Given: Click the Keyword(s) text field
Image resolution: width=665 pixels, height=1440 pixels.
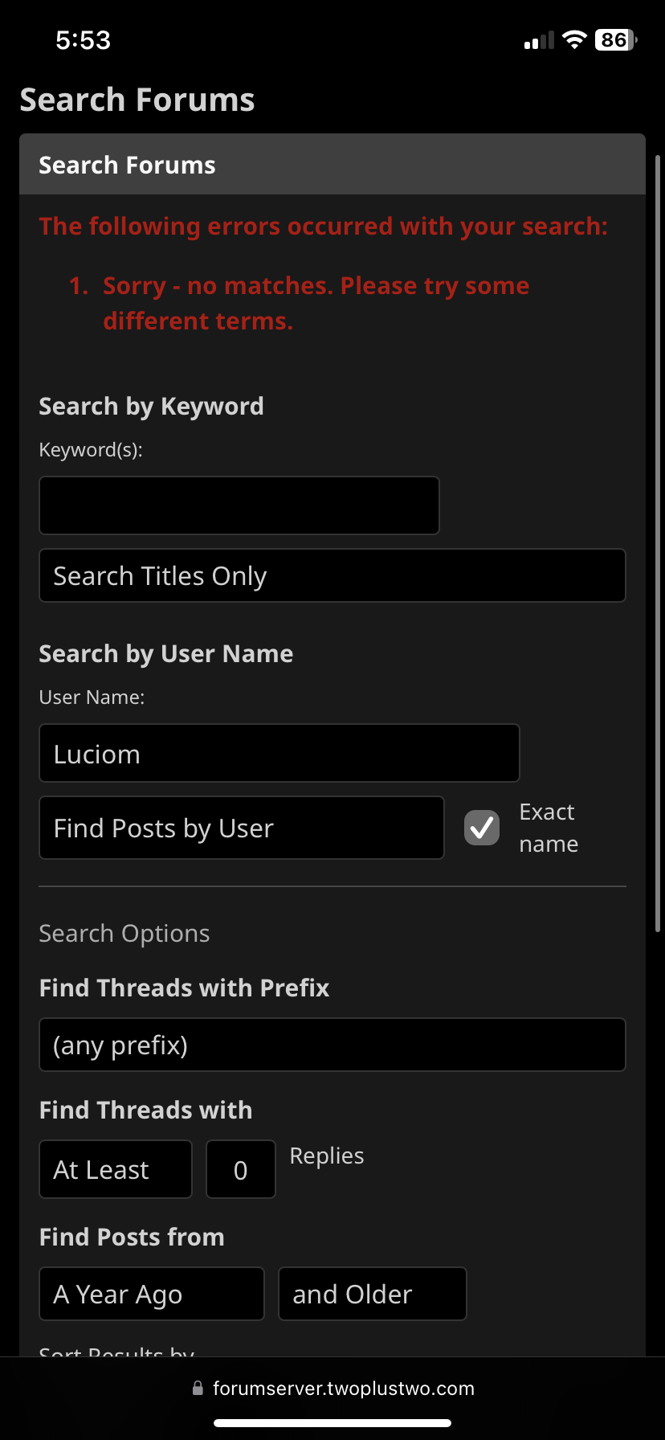Looking at the screenshot, I should 239,505.
